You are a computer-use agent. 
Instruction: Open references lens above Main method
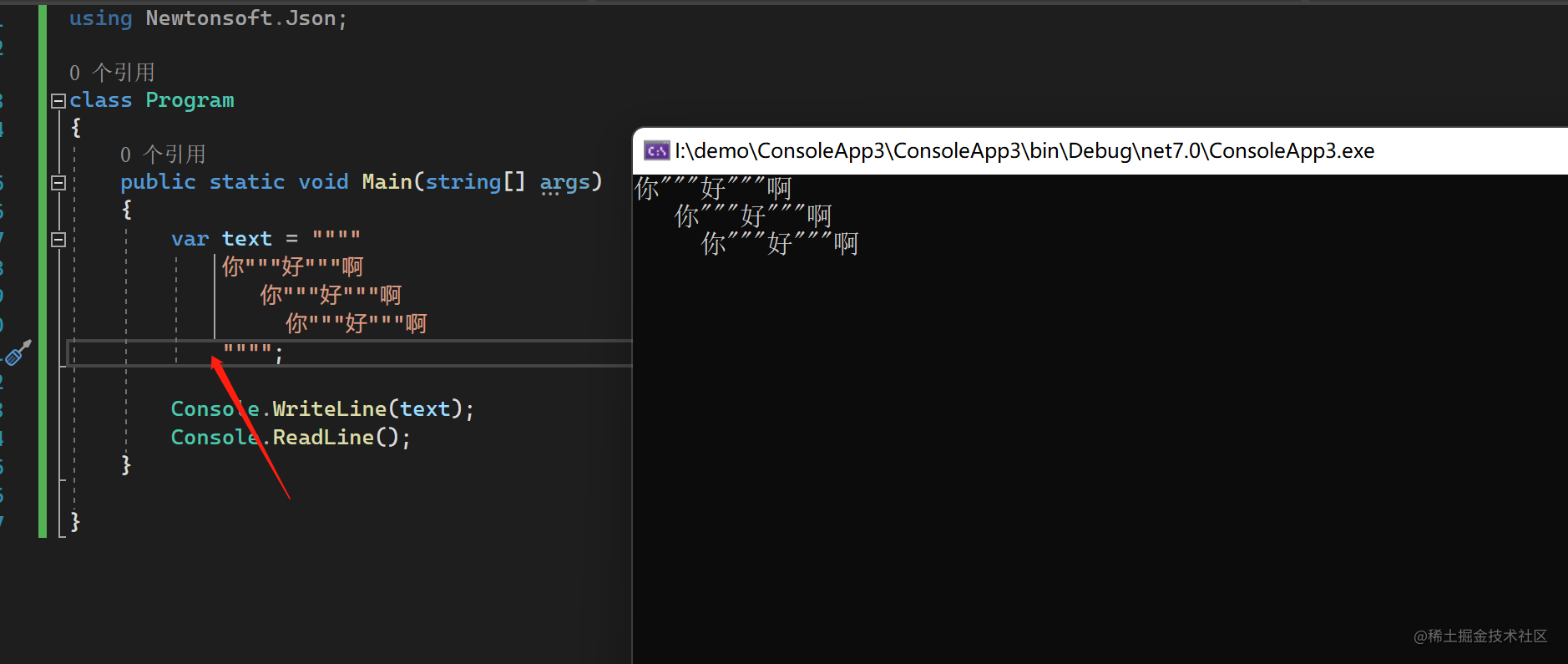(163, 155)
